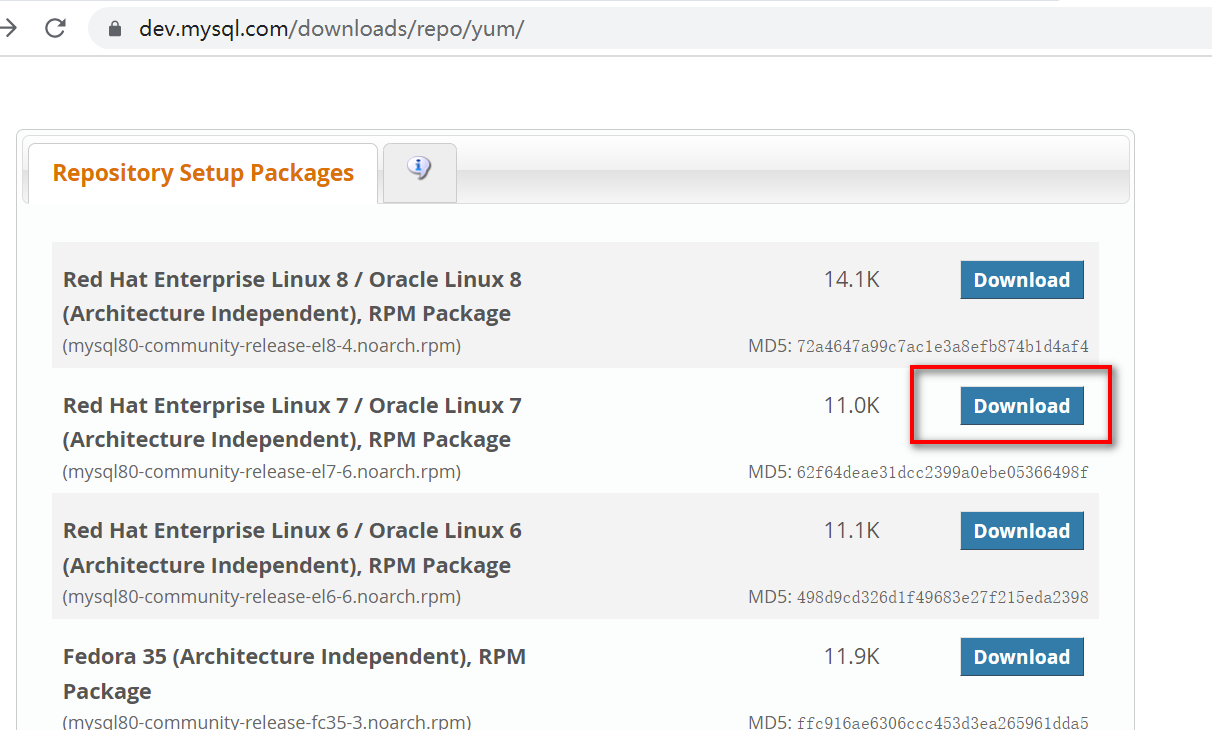This screenshot has height=730, width=1212.
Task: Click the browser reload icon
Action: (56, 28)
